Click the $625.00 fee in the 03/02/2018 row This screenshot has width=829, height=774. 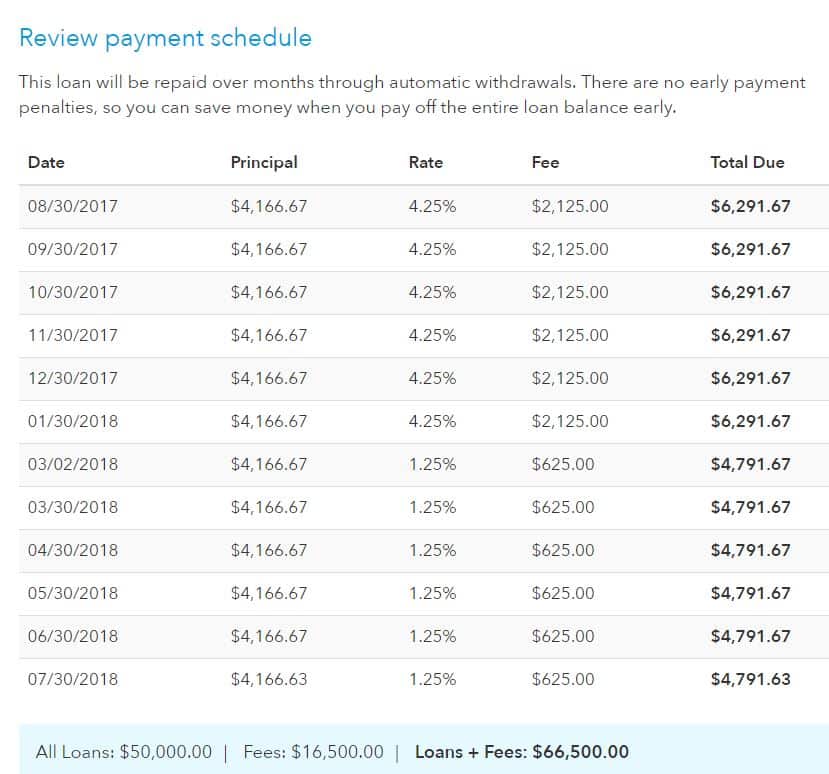pyautogui.click(x=563, y=464)
